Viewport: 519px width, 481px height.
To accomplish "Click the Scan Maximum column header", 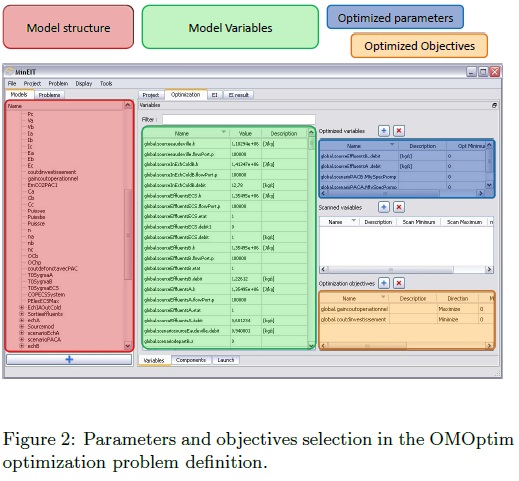I will [x=464, y=222].
